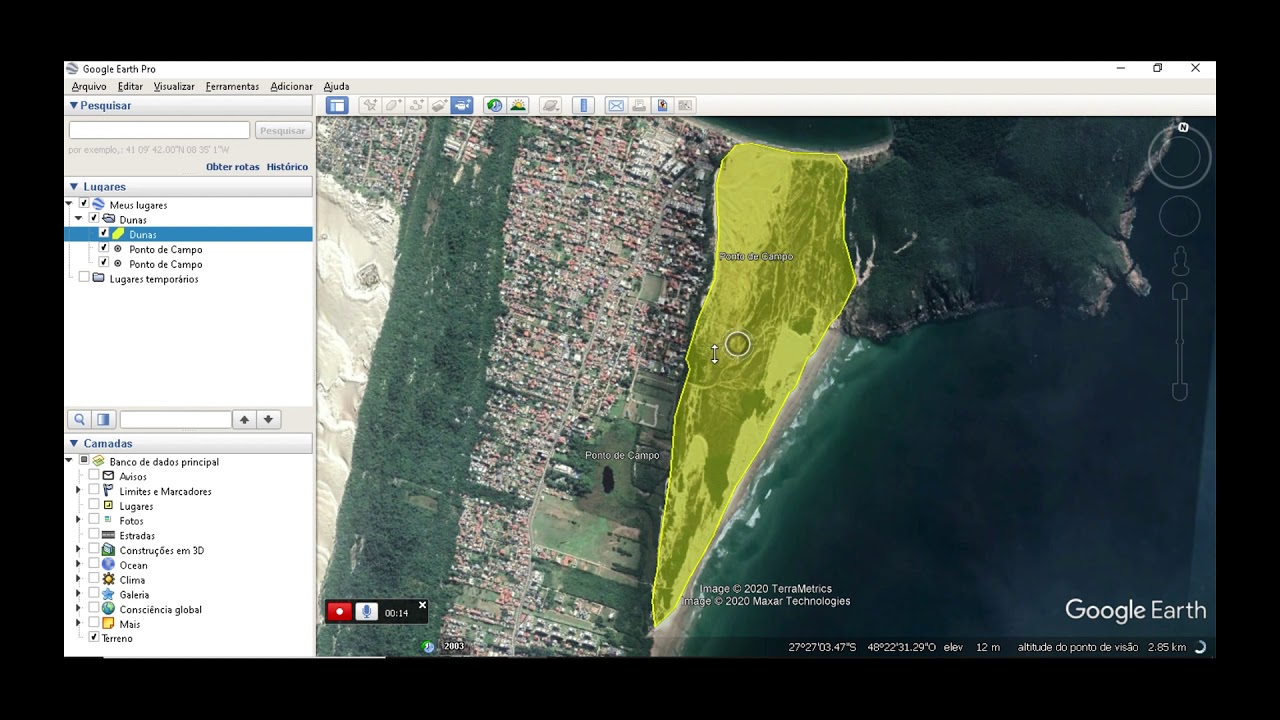The image size is (1280, 720).
Task: Click the Email envelope toolbar icon
Action: (616, 105)
